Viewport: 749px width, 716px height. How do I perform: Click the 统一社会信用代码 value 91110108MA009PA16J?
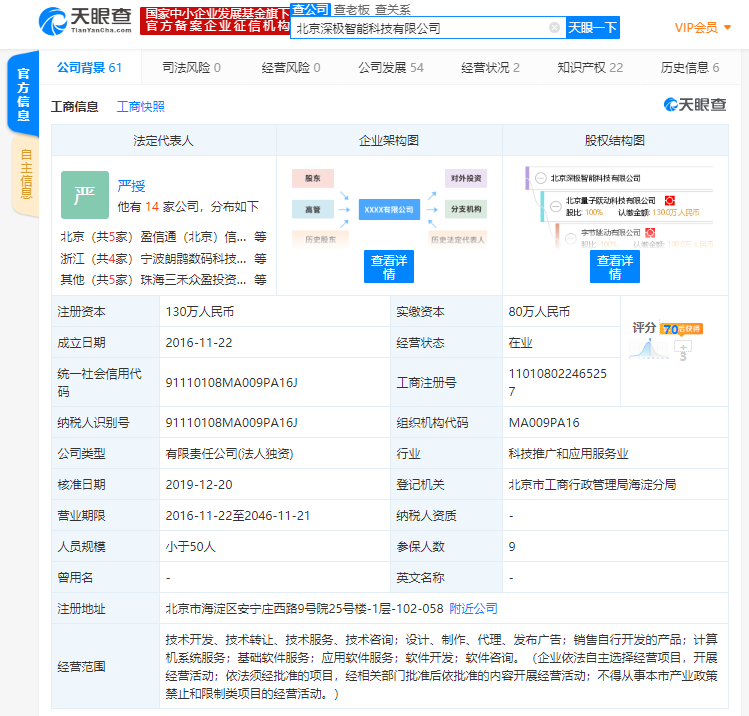click(231, 383)
